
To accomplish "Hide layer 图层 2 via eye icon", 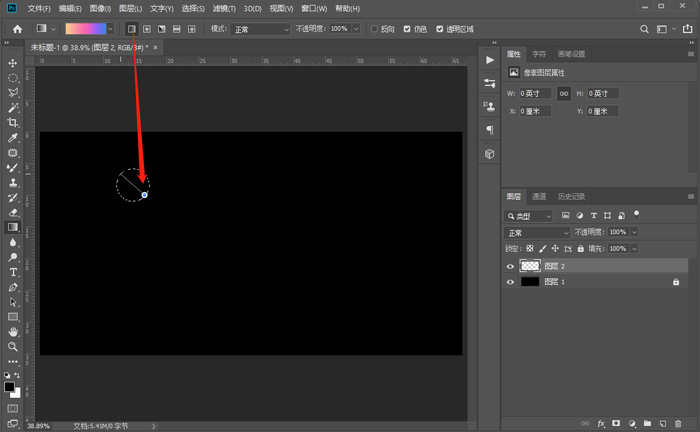I will click(x=510, y=266).
